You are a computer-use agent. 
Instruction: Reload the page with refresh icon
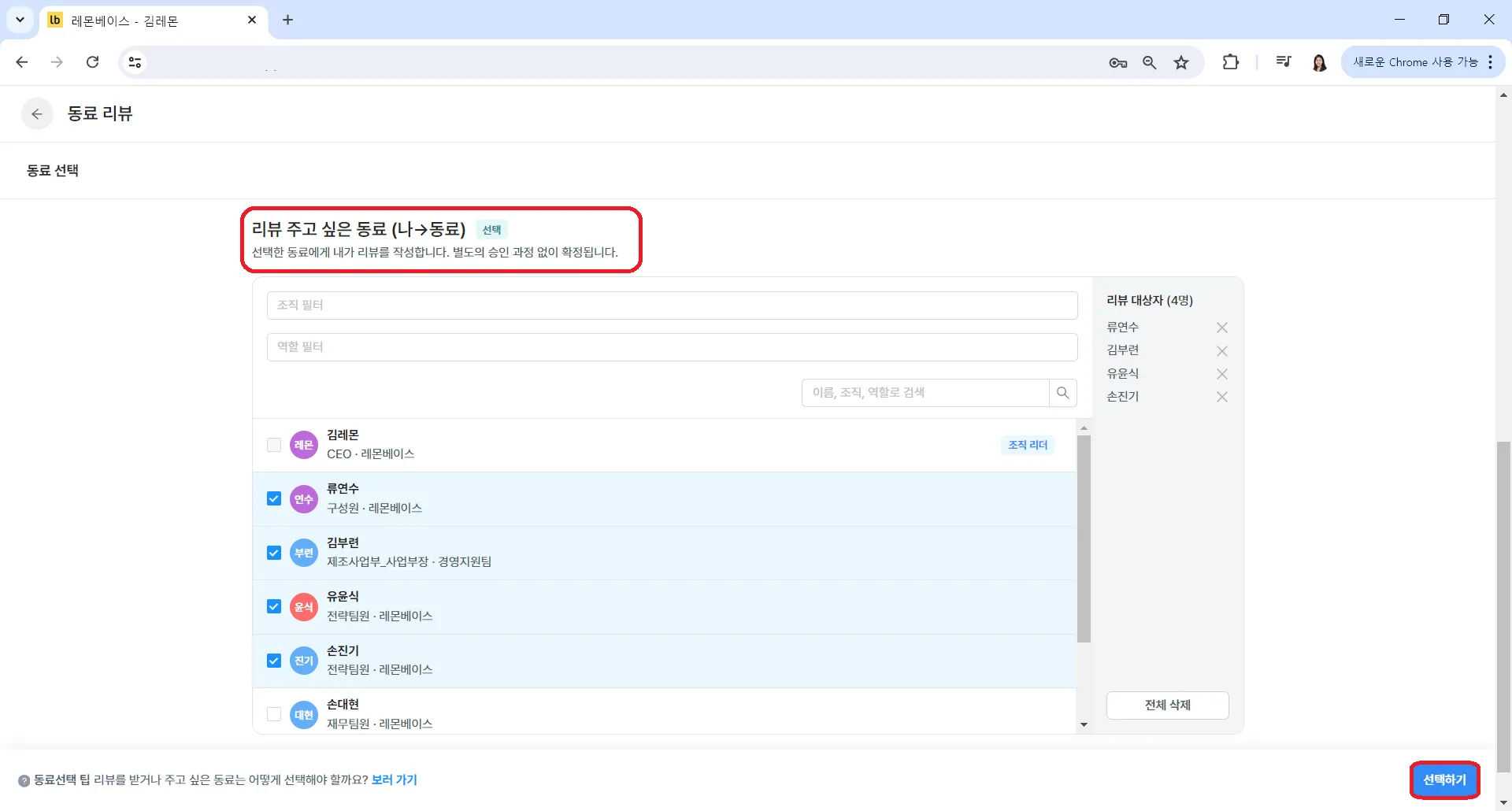click(x=92, y=62)
